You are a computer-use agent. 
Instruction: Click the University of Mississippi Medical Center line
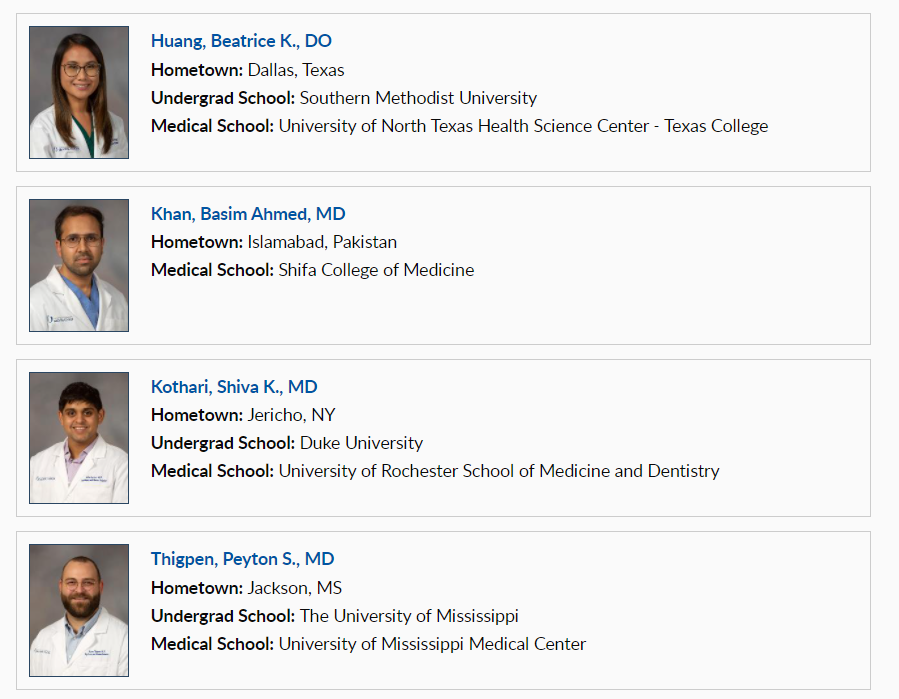point(432,644)
